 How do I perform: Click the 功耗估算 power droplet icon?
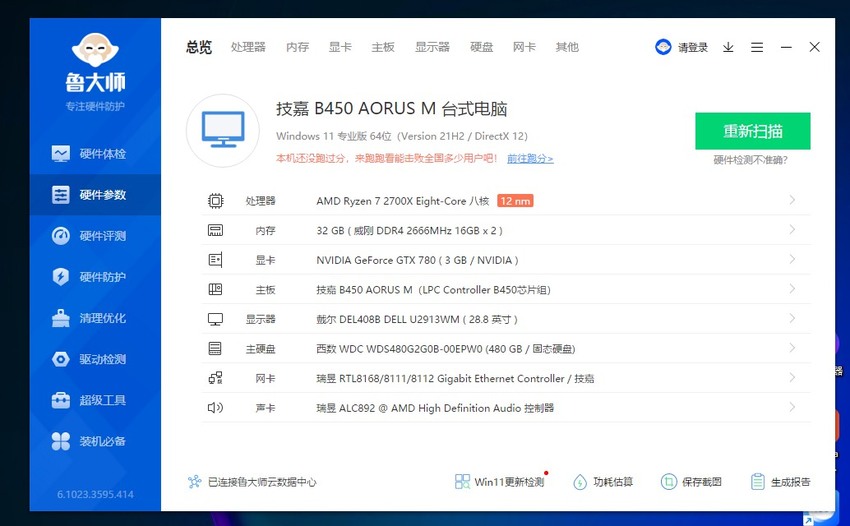(579, 482)
